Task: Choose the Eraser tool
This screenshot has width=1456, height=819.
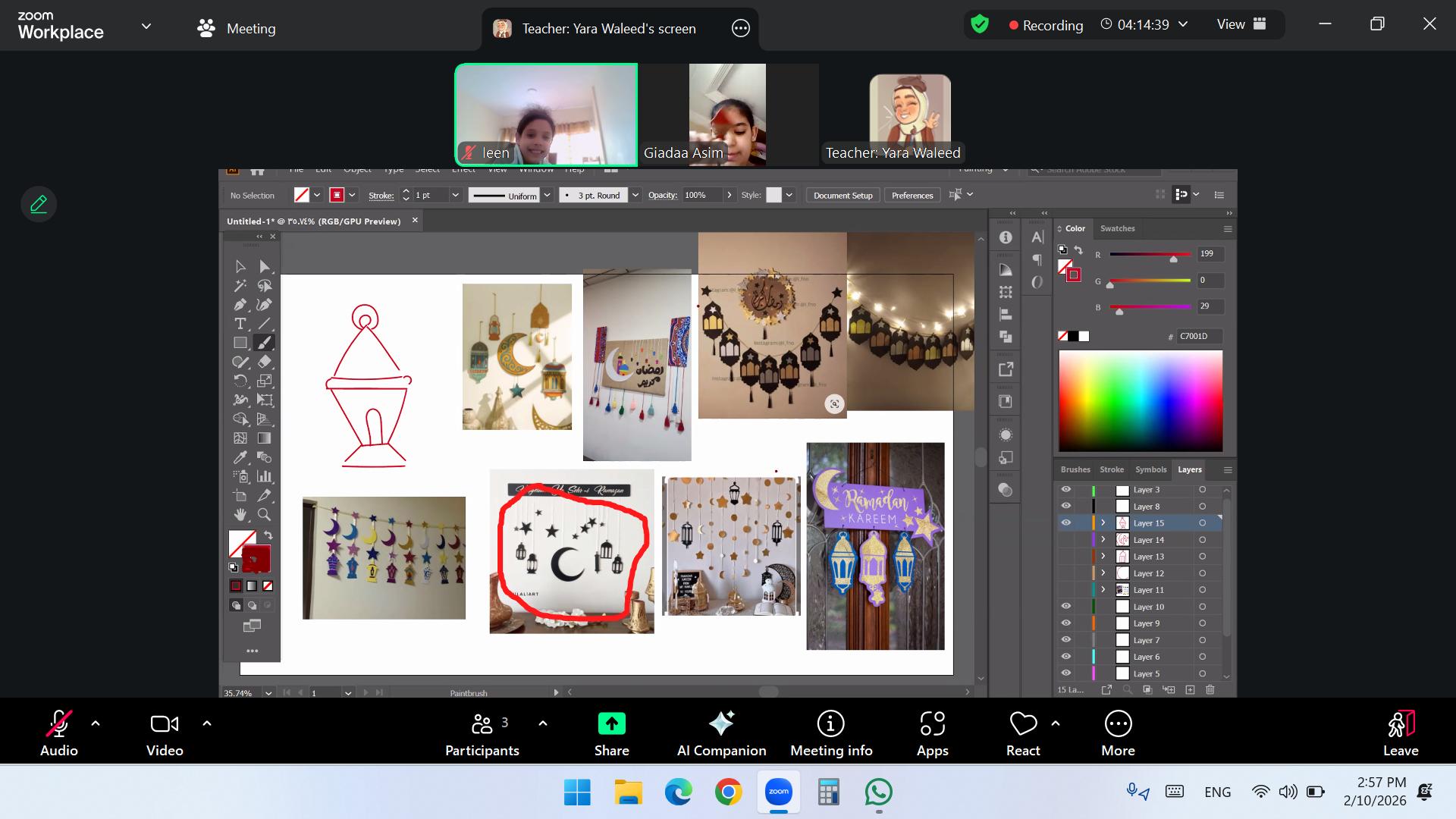Action: coord(264,362)
